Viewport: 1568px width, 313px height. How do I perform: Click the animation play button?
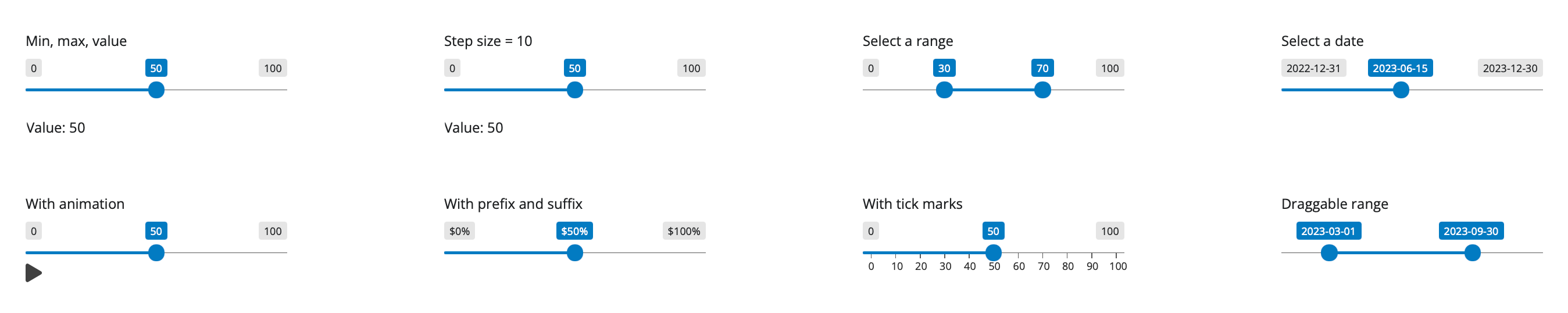pos(34,273)
